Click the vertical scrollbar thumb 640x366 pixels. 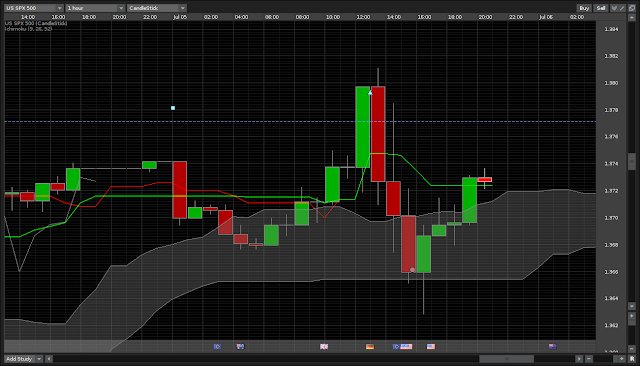pos(631,161)
